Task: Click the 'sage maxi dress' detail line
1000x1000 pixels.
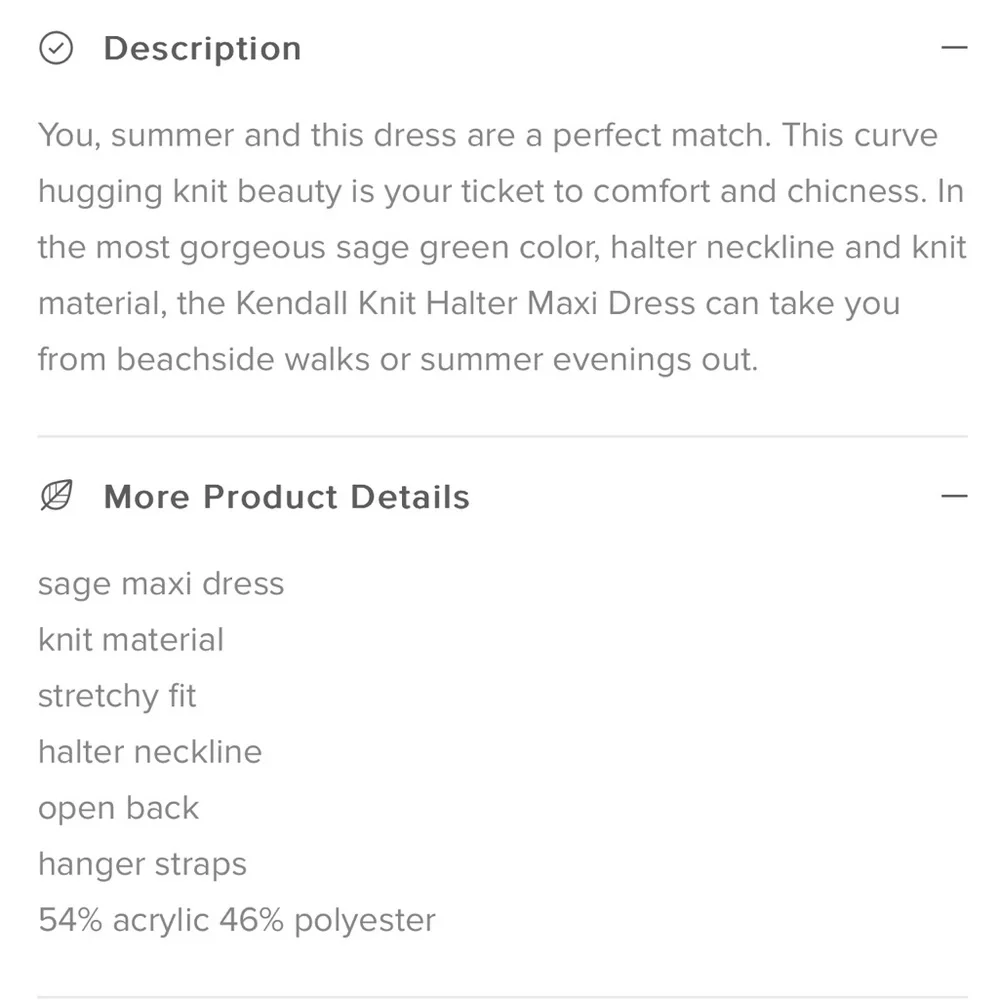Action: 161,584
